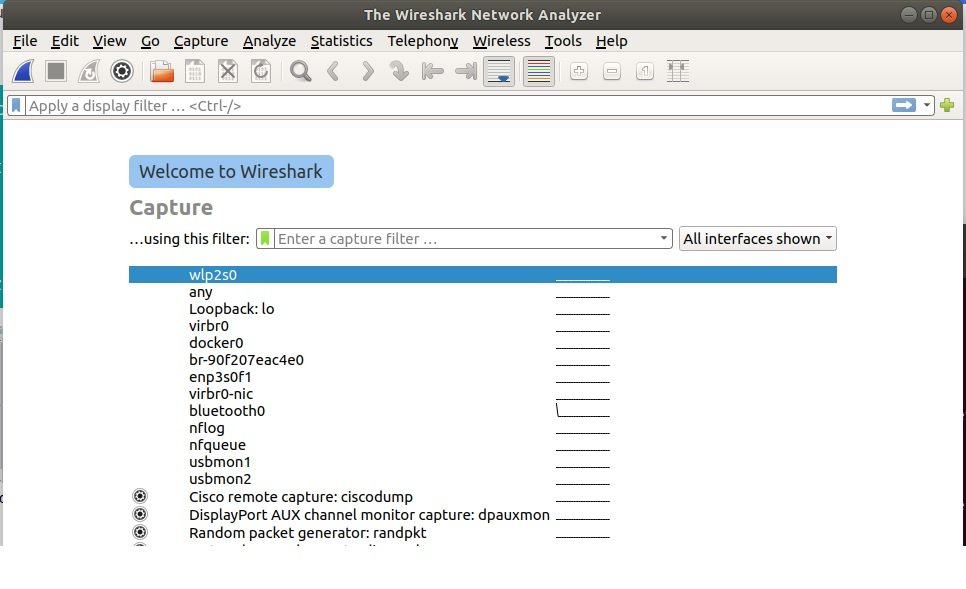The height and width of the screenshot is (589, 966).
Task: Click the apply filter arrow icon
Action: (904, 105)
